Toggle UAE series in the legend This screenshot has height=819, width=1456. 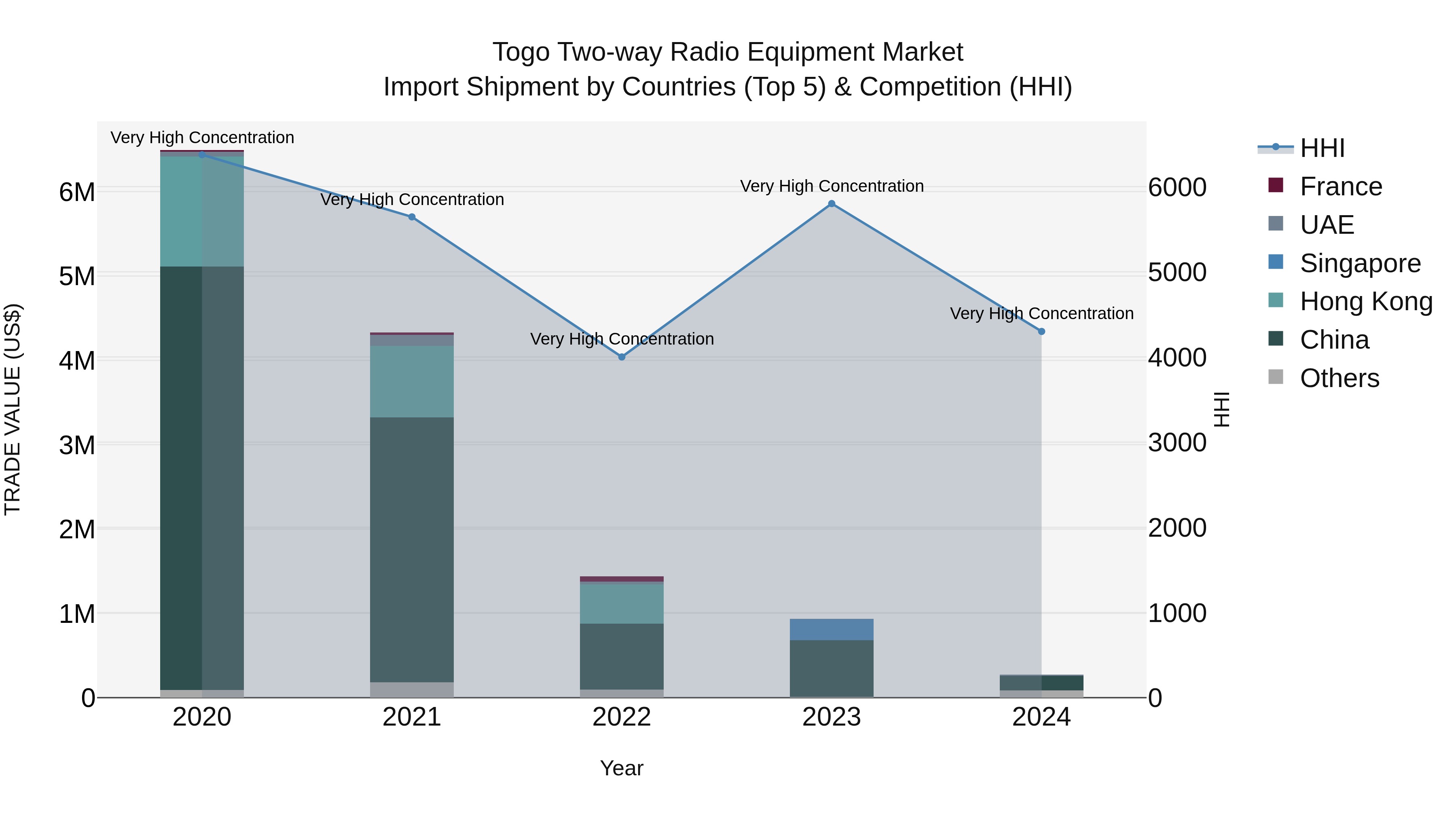(x=1311, y=225)
